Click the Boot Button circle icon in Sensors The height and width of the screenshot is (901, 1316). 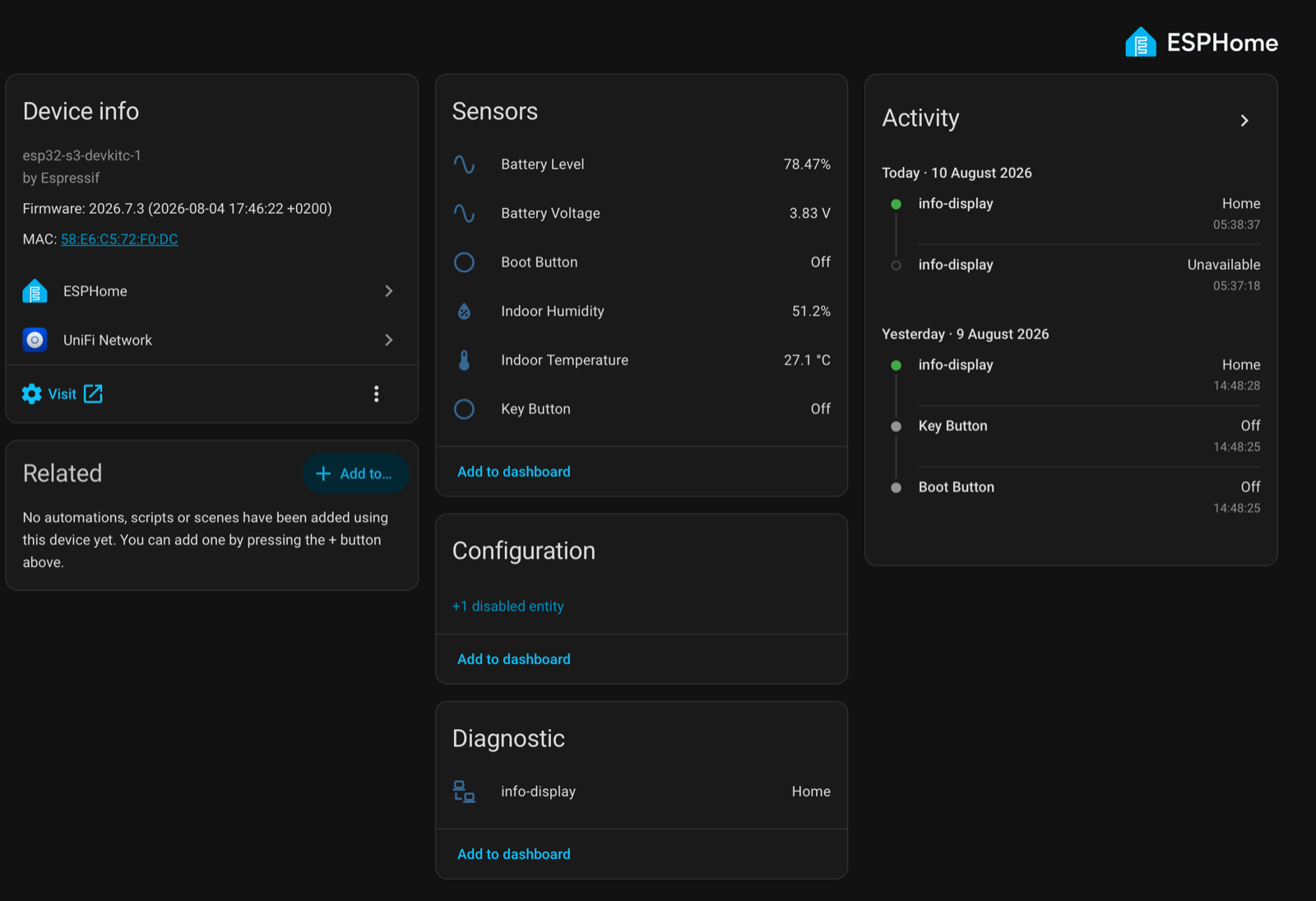[x=464, y=262]
